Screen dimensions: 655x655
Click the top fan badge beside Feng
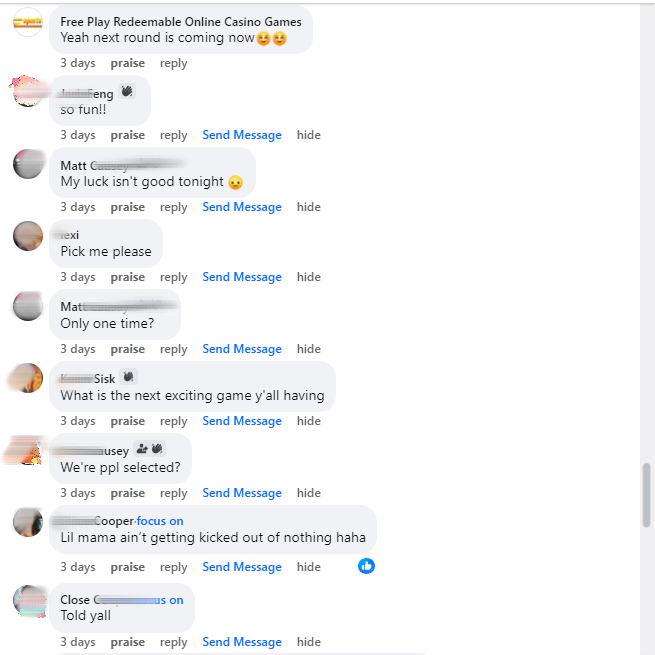127,91
